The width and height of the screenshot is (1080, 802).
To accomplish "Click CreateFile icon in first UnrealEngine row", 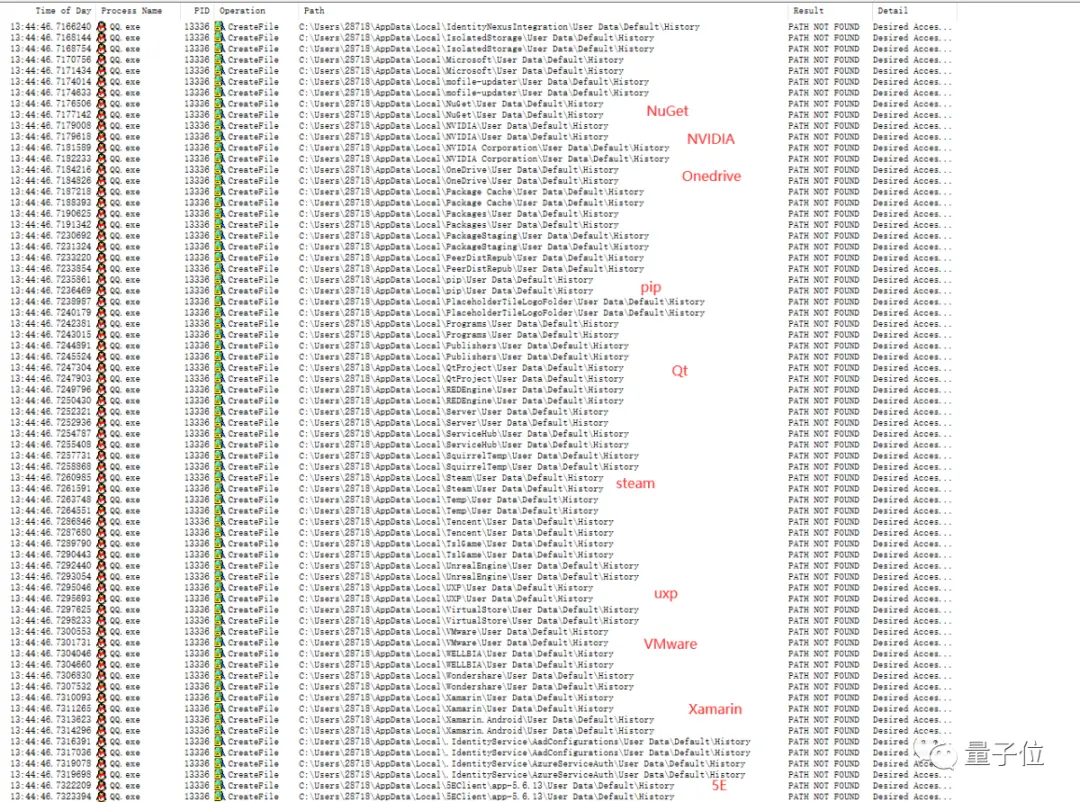I will (x=221, y=566).
